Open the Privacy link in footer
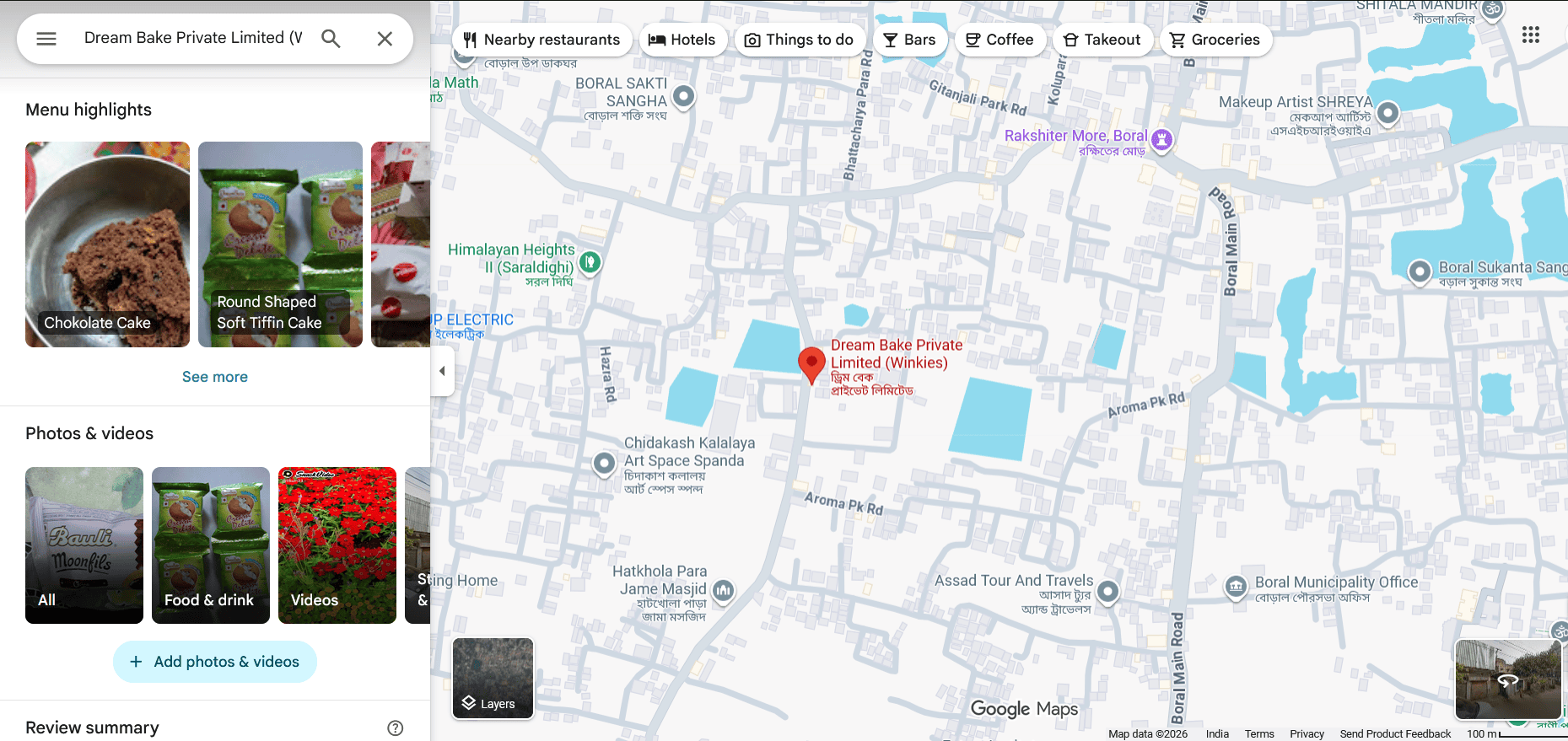The width and height of the screenshot is (1568, 741). click(1307, 734)
